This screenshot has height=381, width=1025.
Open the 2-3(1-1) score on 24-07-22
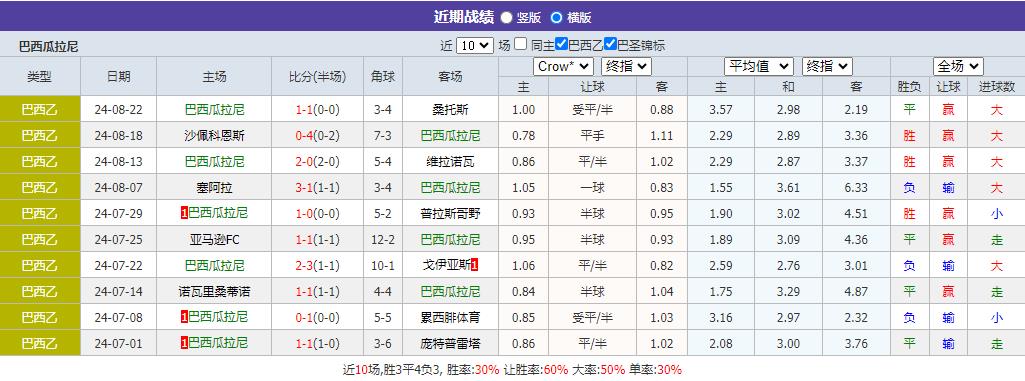coord(318,265)
